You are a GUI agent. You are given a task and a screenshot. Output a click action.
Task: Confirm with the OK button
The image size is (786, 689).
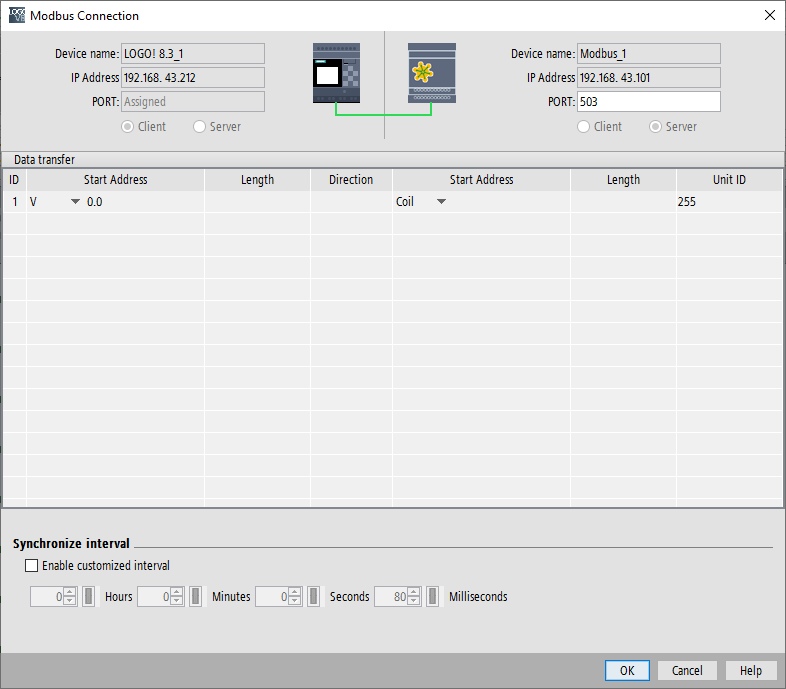click(627, 670)
